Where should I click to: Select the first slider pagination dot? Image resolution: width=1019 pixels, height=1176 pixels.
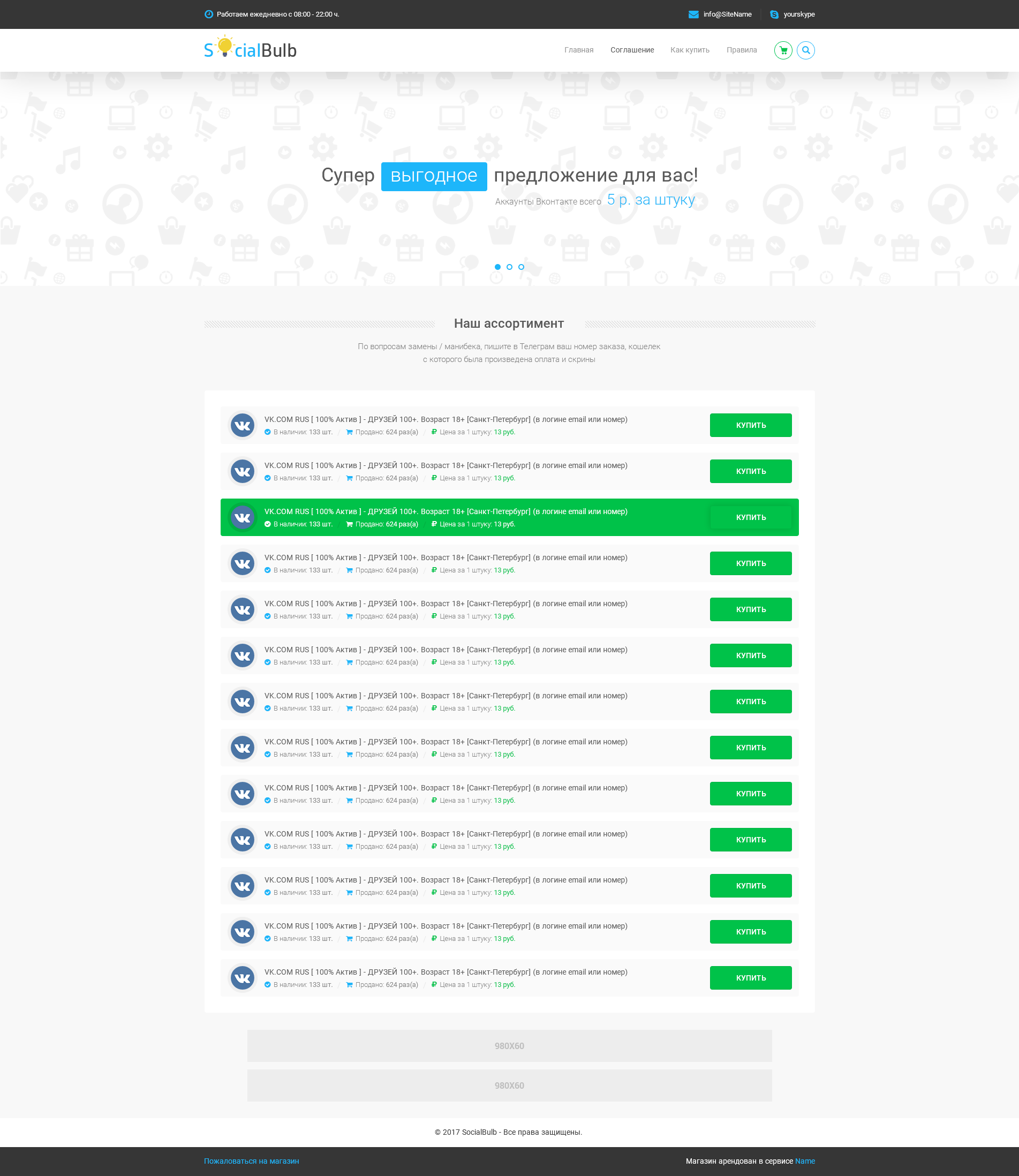point(497,267)
